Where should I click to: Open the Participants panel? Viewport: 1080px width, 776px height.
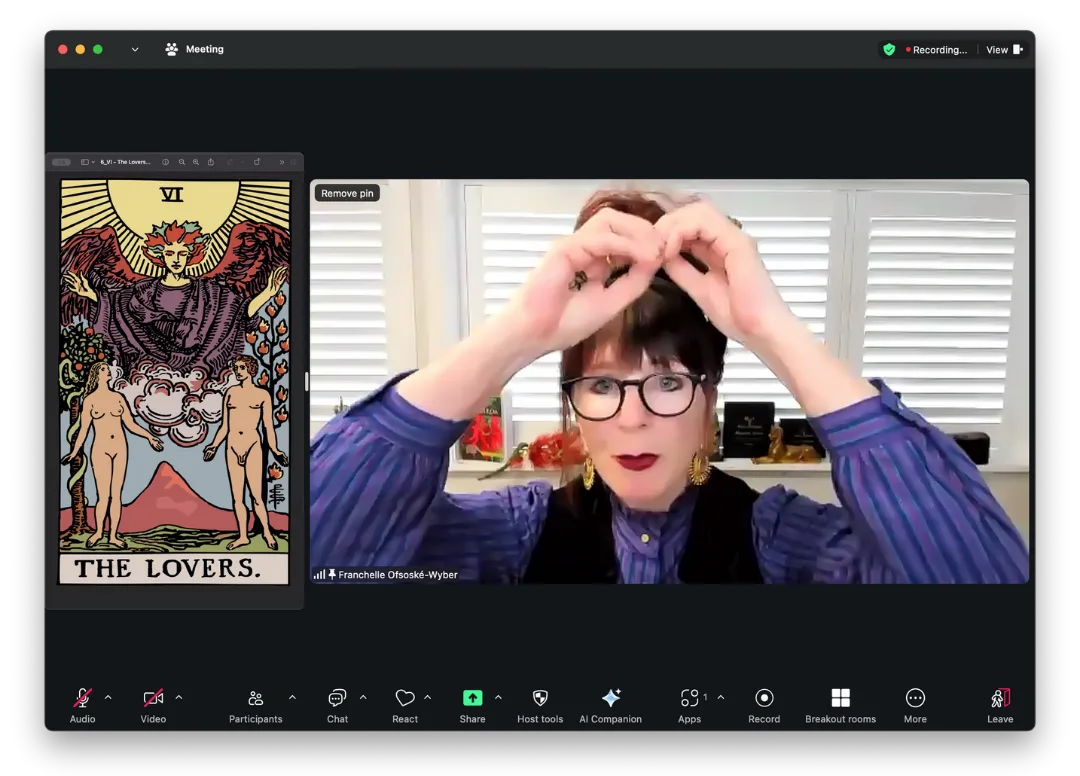point(255,698)
